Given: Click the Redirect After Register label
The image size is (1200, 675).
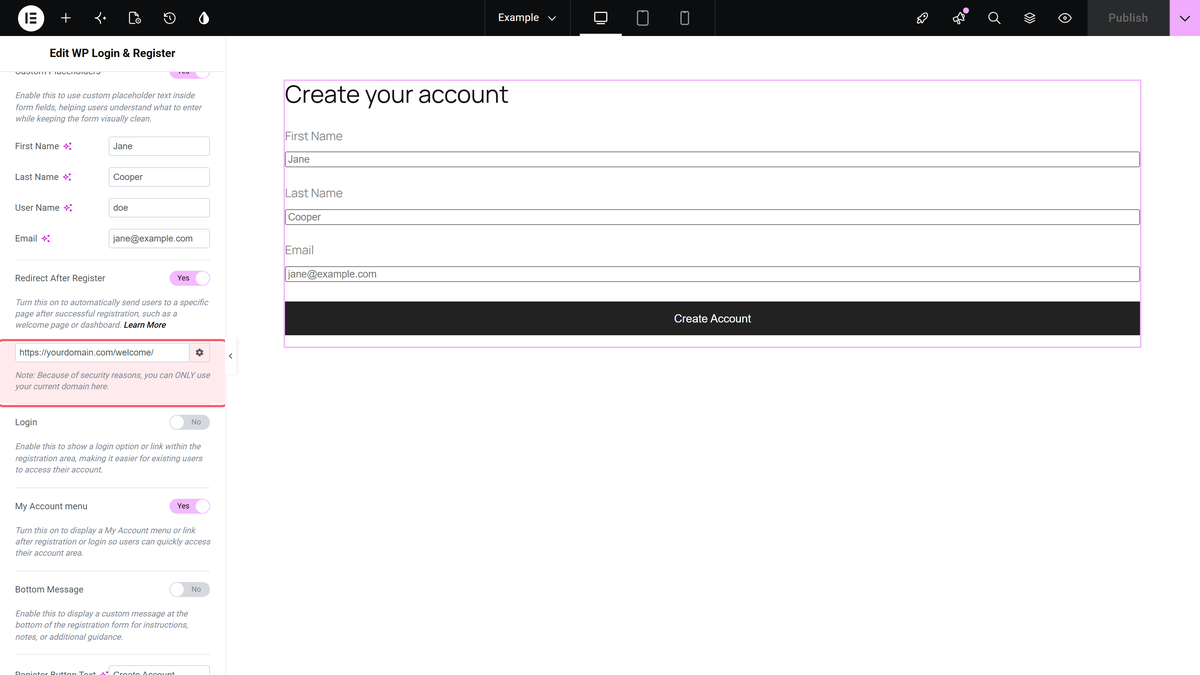Looking at the screenshot, I should click(x=60, y=278).
